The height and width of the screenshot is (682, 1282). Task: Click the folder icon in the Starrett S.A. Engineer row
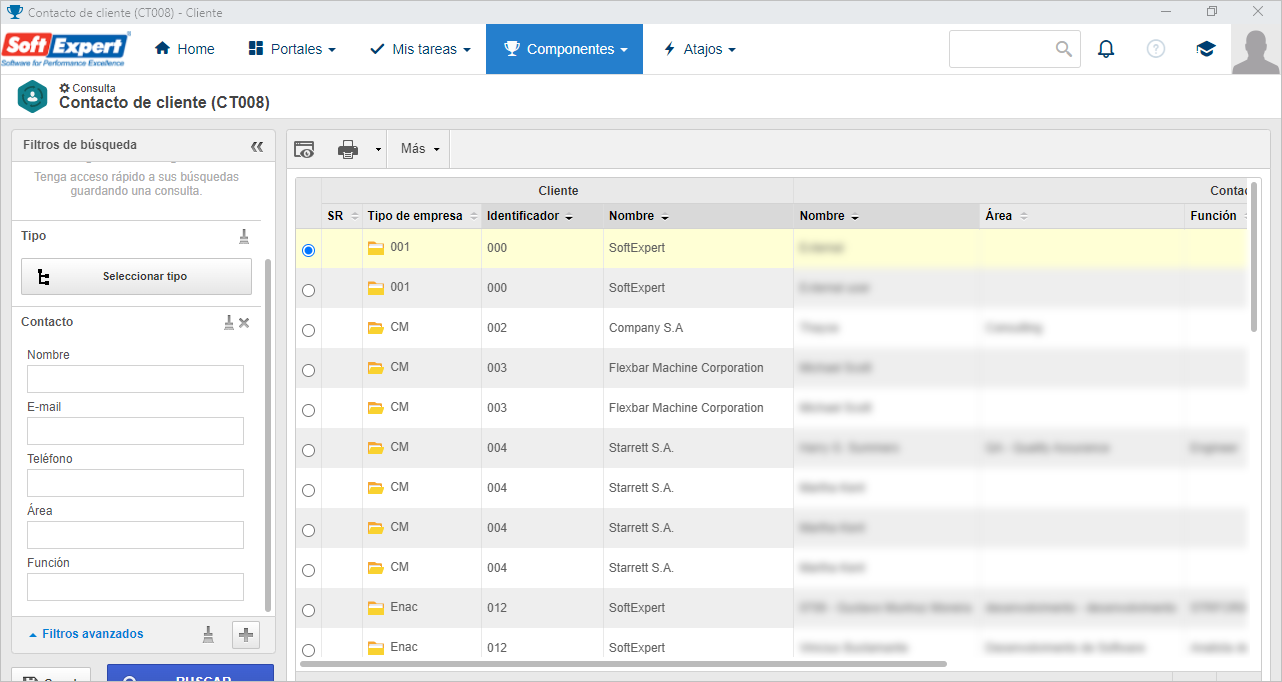(376, 447)
